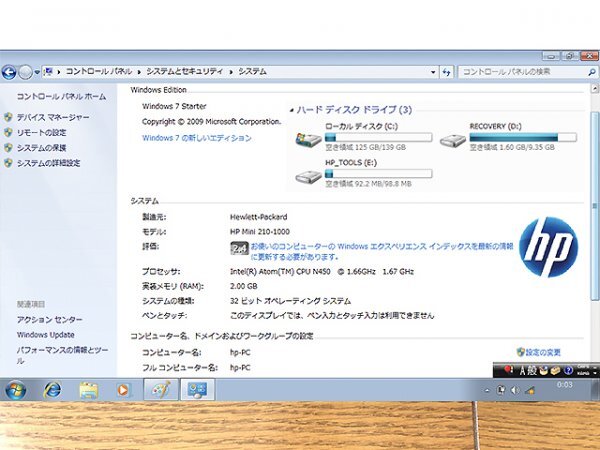Image resolution: width=600 pixels, height=450 pixels.
Task: Select システム breadcrumb item
Action: [x=252, y=72]
